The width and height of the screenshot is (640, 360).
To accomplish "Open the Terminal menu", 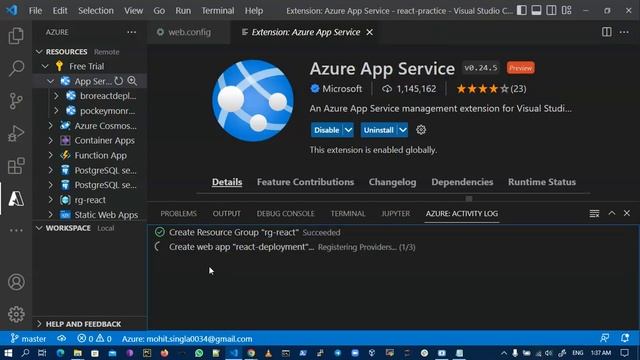I will (x=218, y=11).
